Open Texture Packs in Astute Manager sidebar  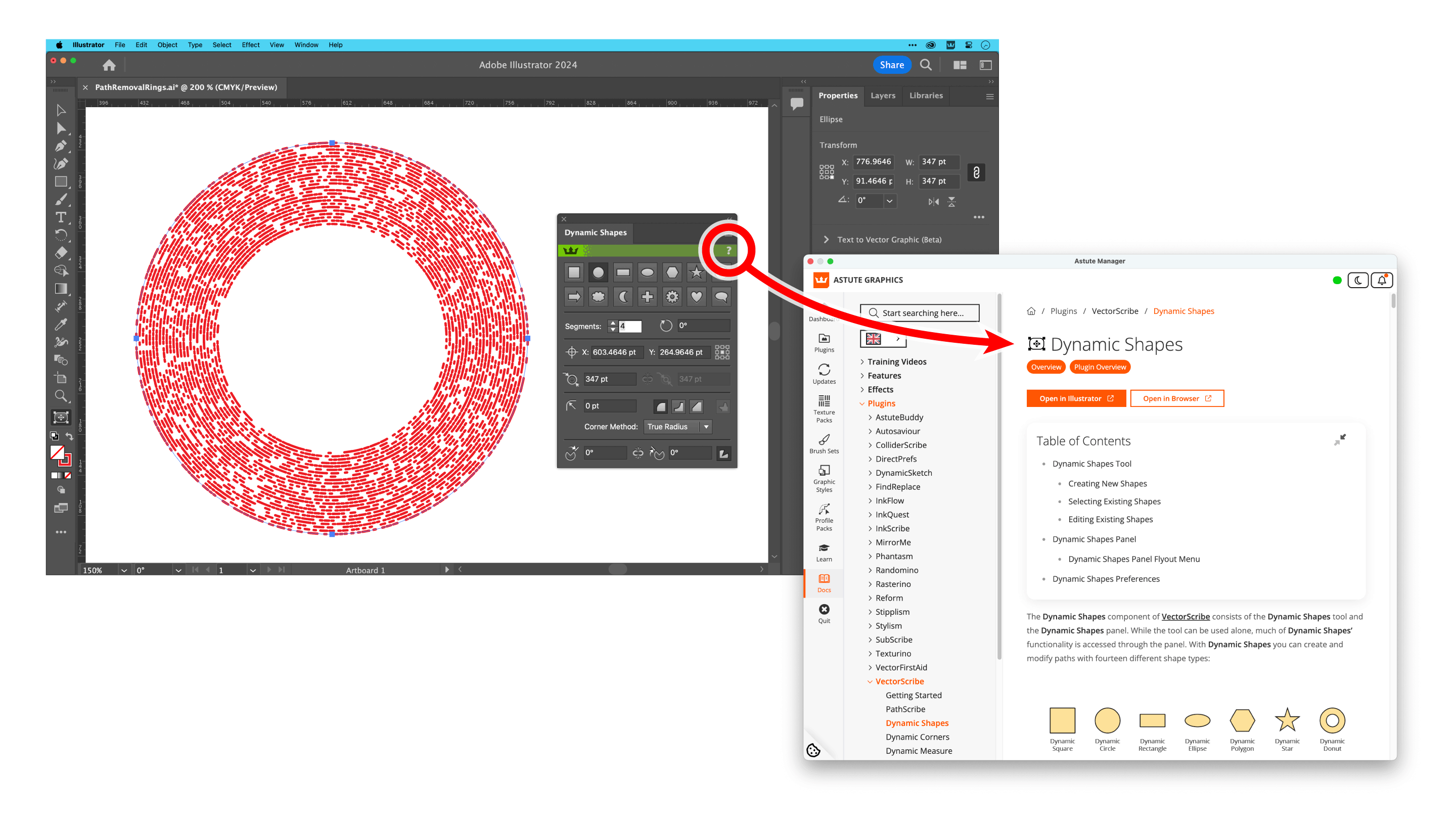pos(824,408)
